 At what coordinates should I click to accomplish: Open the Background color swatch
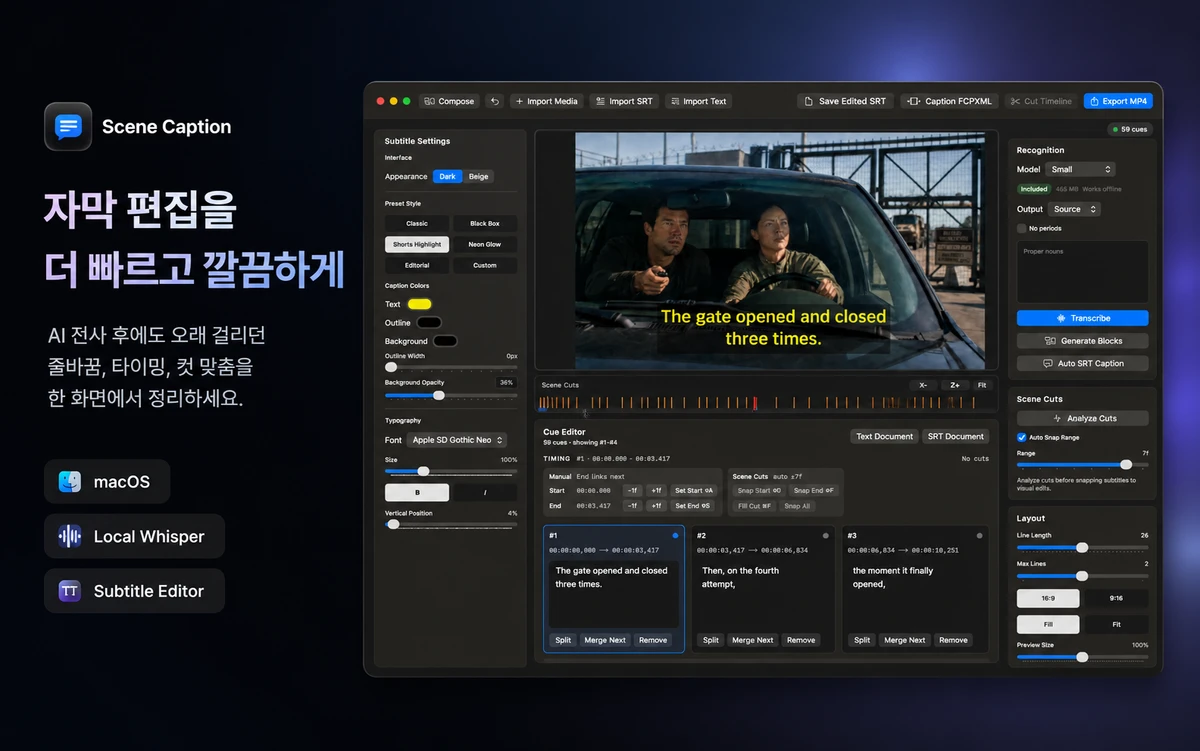point(445,341)
